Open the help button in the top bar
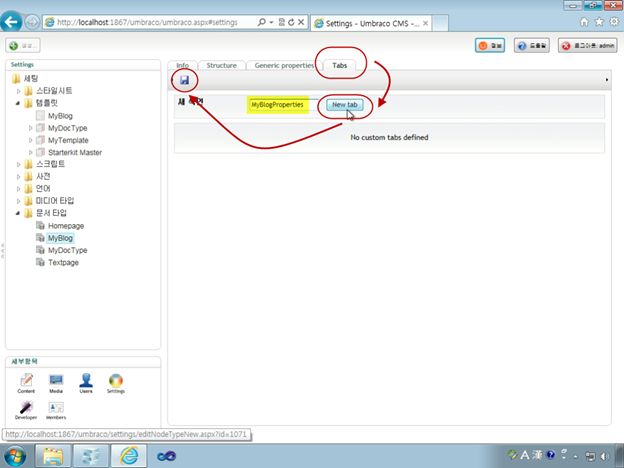The width and height of the screenshot is (624, 468). (532, 46)
